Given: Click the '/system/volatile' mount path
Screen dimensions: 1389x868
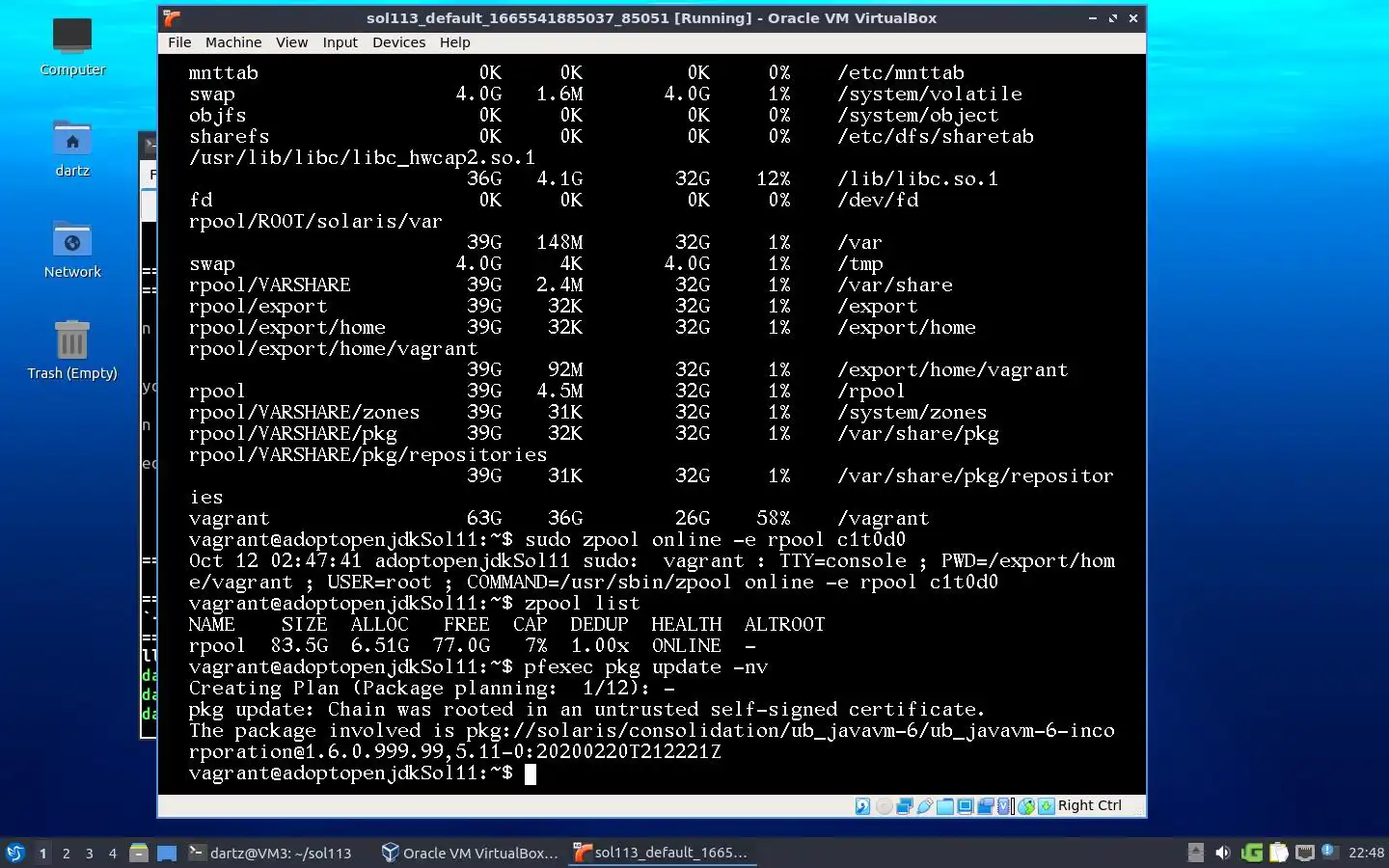Looking at the screenshot, I should point(930,95).
